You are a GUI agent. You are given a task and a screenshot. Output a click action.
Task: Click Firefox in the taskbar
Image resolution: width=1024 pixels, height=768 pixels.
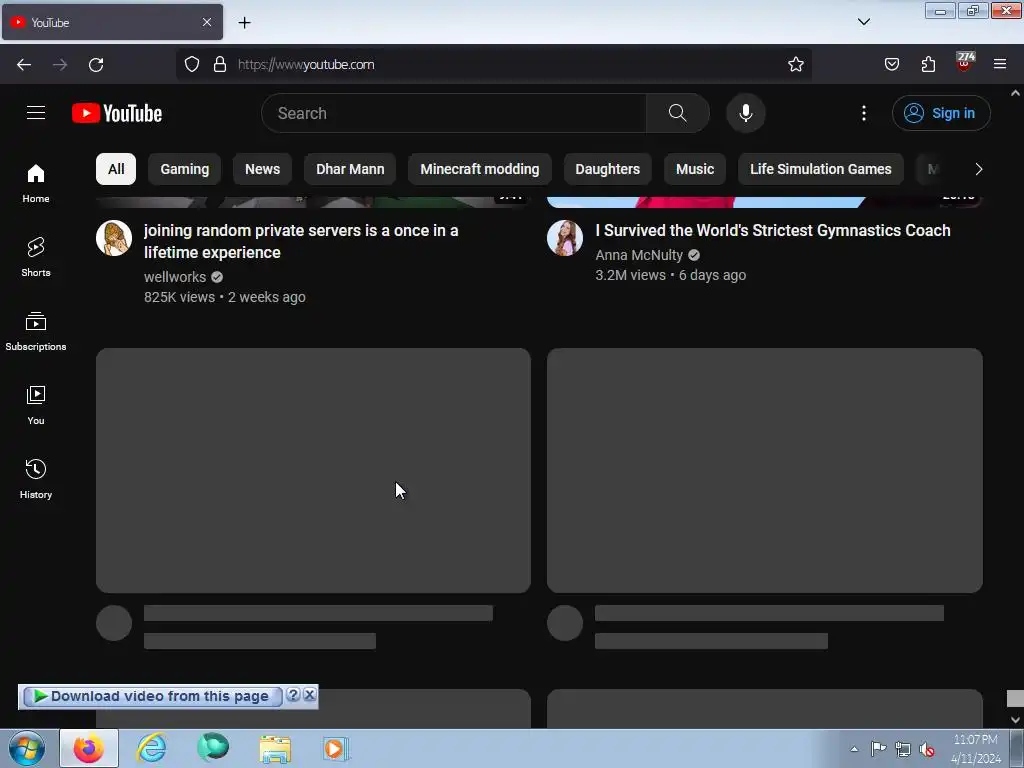[89, 748]
